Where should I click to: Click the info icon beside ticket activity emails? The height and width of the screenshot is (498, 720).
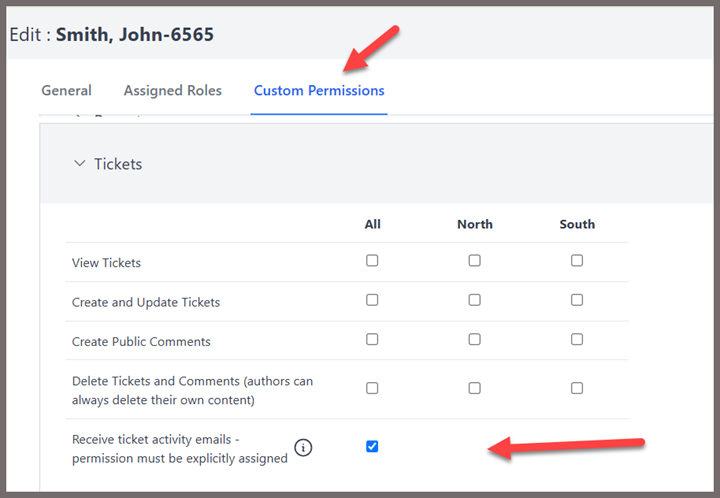pos(303,448)
